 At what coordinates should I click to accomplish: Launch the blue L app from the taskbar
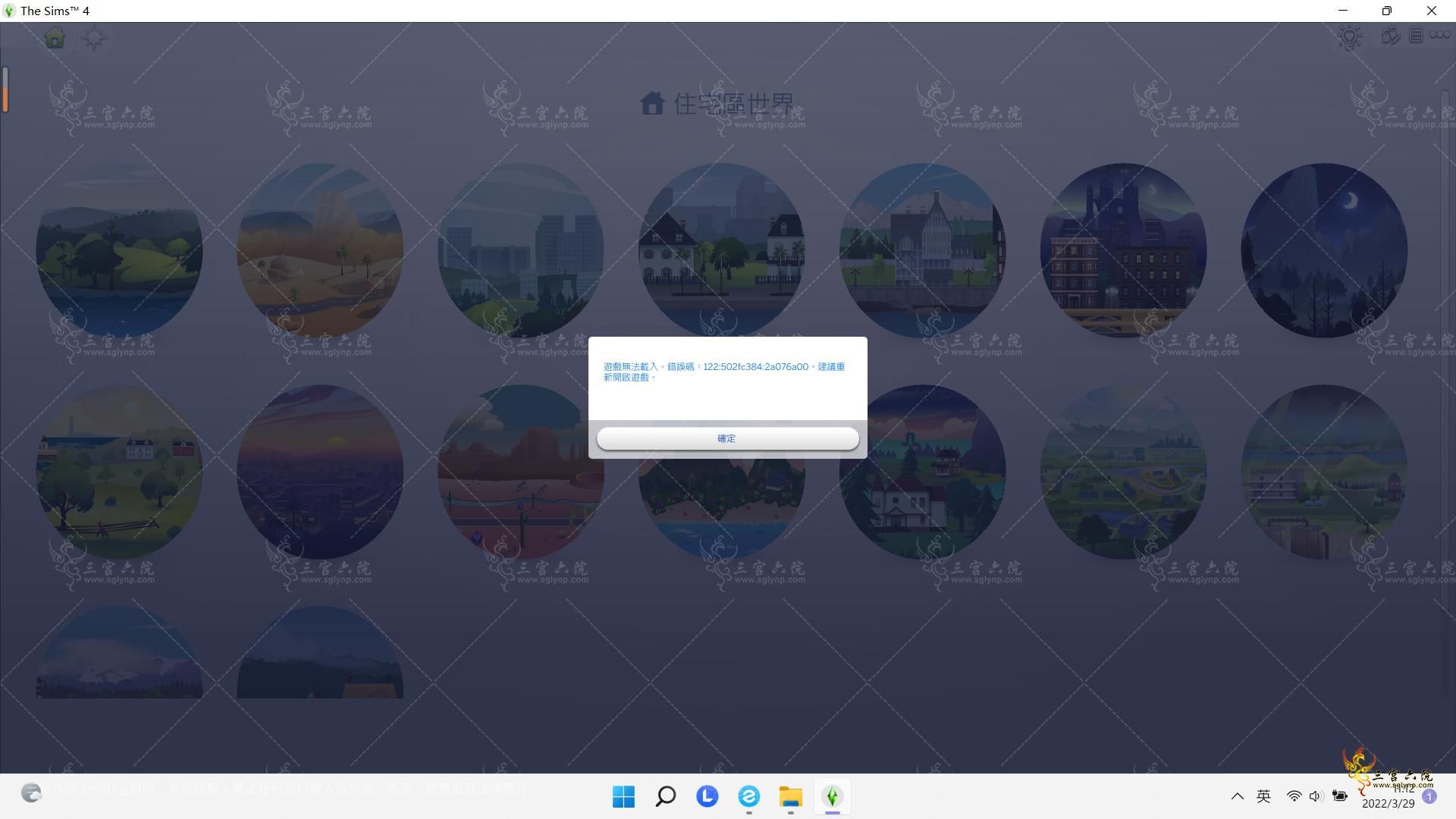(707, 796)
